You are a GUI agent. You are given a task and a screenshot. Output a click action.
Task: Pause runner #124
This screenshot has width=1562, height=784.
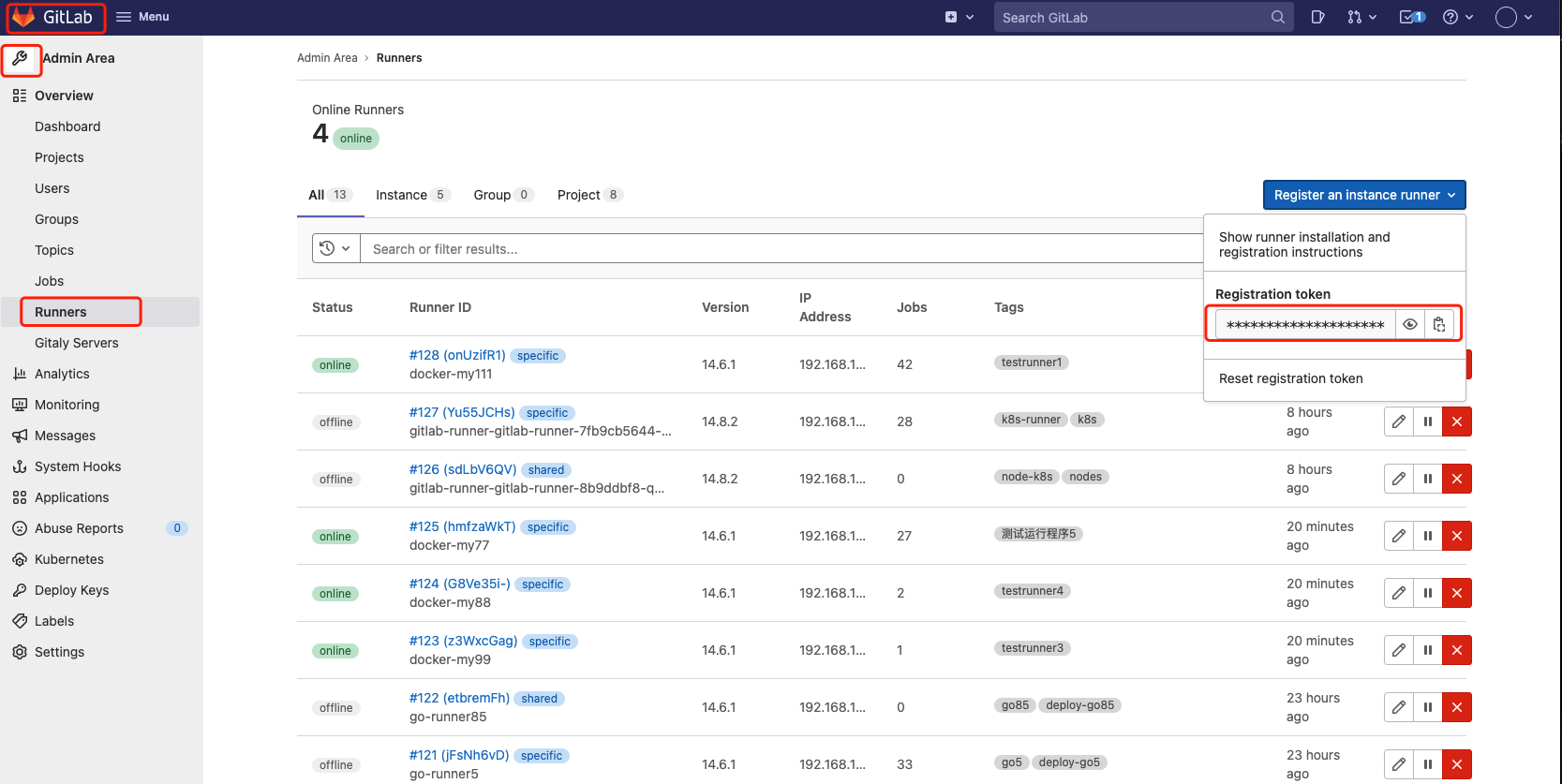(1428, 593)
